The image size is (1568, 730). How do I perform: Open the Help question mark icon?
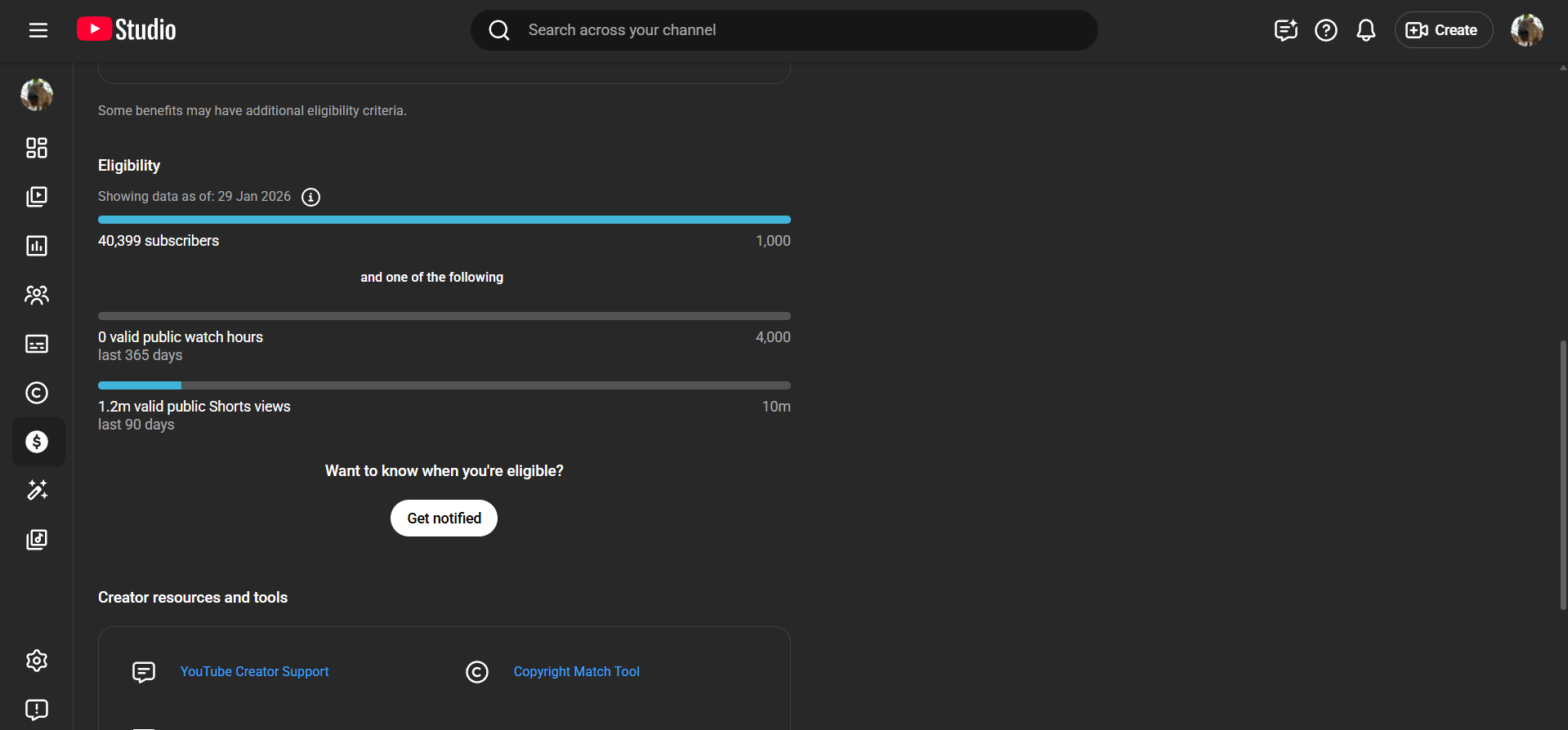pos(1325,30)
